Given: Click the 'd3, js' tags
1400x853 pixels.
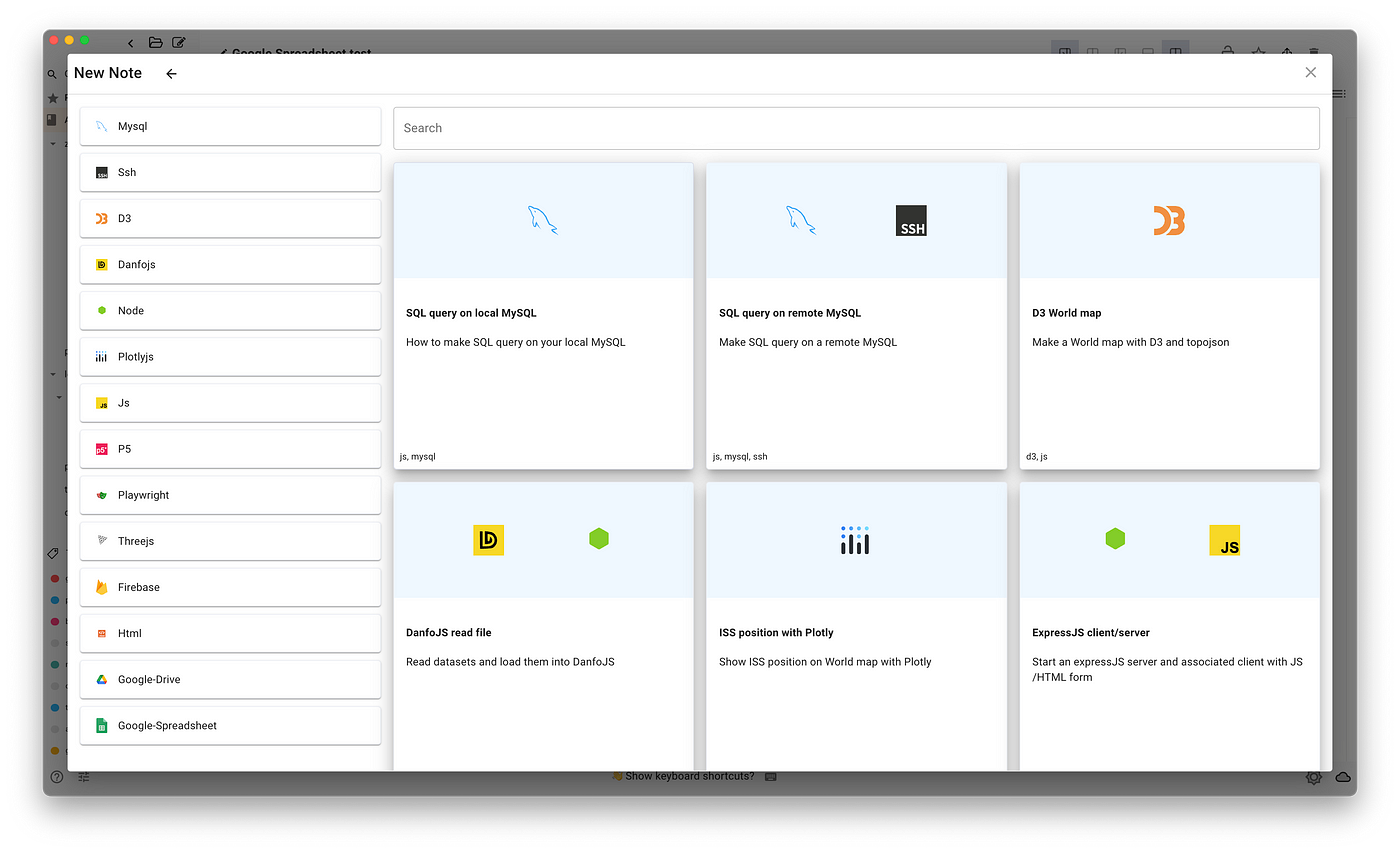Looking at the screenshot, I should 1037,457.
